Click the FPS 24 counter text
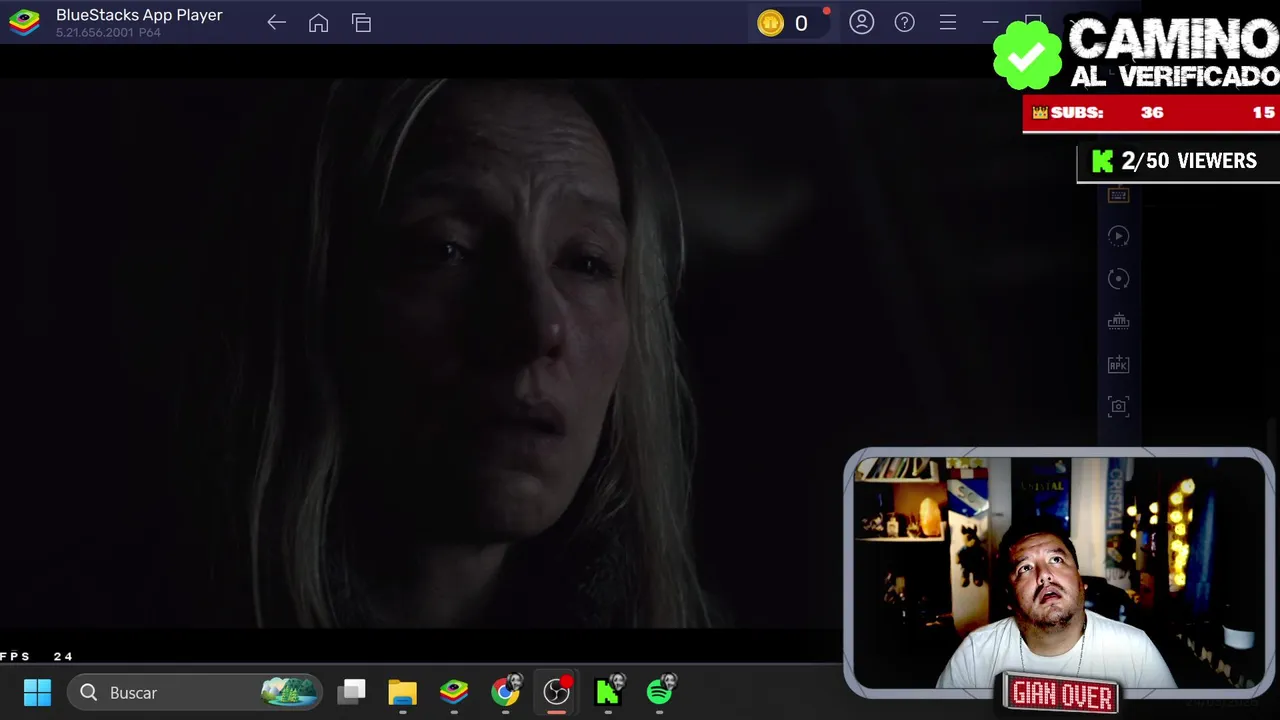Viewport: 1280px width, 720px height. coord(37,656)
